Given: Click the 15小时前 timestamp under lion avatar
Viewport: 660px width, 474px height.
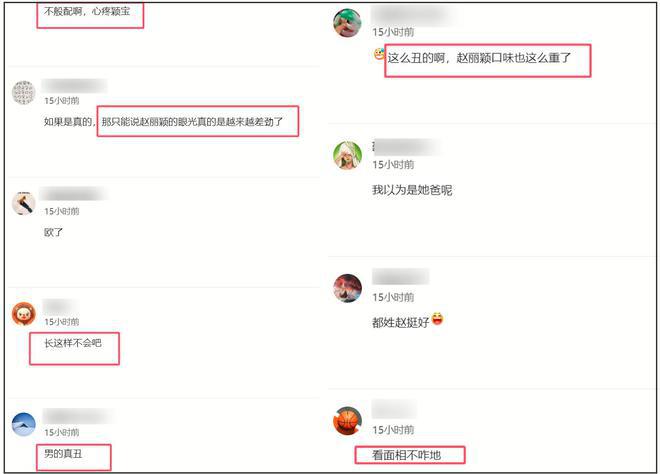Looking at the screenshot, I should (x=62, y=322).
